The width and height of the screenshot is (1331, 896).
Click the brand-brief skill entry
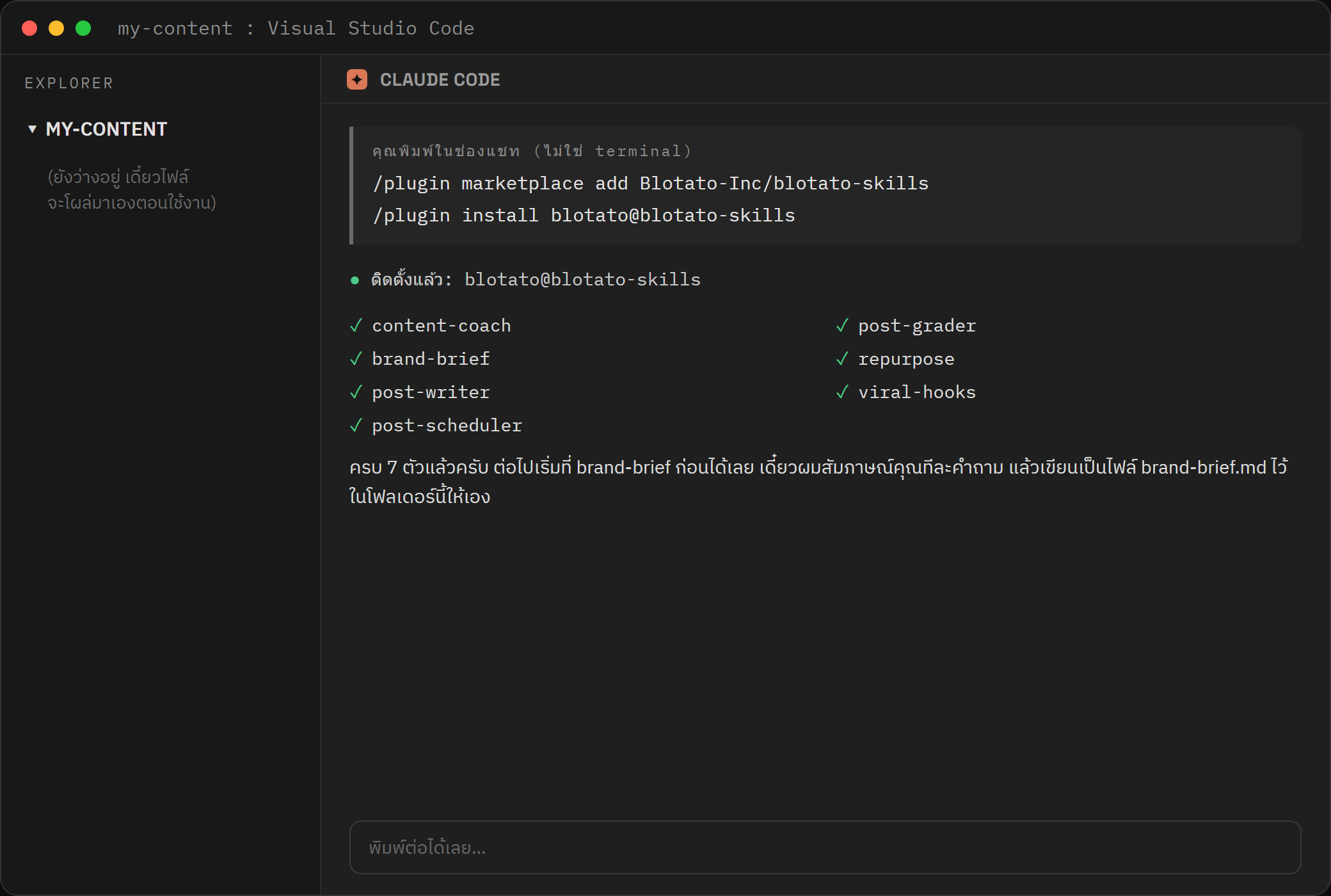pos(431,359)
